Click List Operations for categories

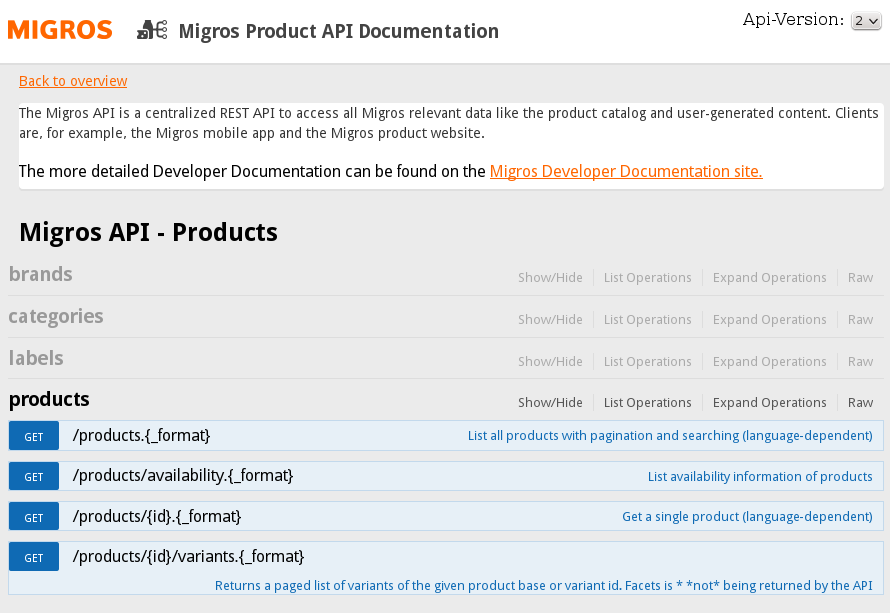(x=647, y=320)
